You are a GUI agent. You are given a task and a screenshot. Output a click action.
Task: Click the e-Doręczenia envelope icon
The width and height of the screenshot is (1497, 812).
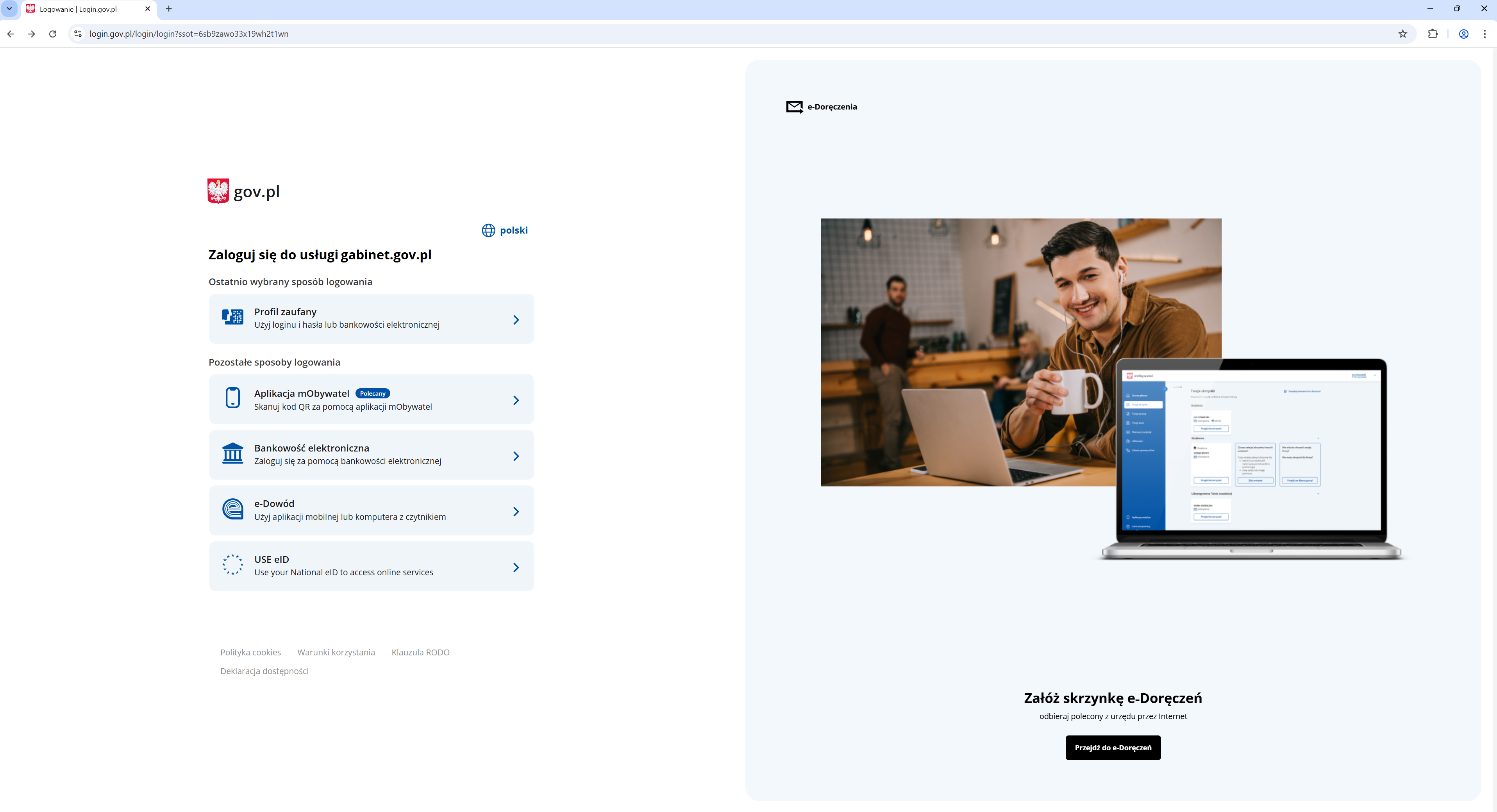point(794,107)
